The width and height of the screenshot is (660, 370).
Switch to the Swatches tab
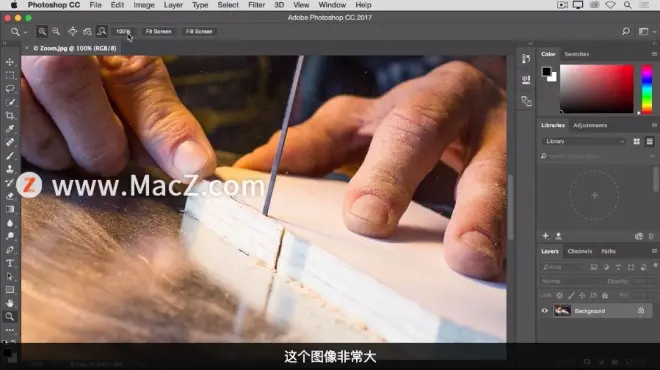pyautogui.click(x=576, y=54)
